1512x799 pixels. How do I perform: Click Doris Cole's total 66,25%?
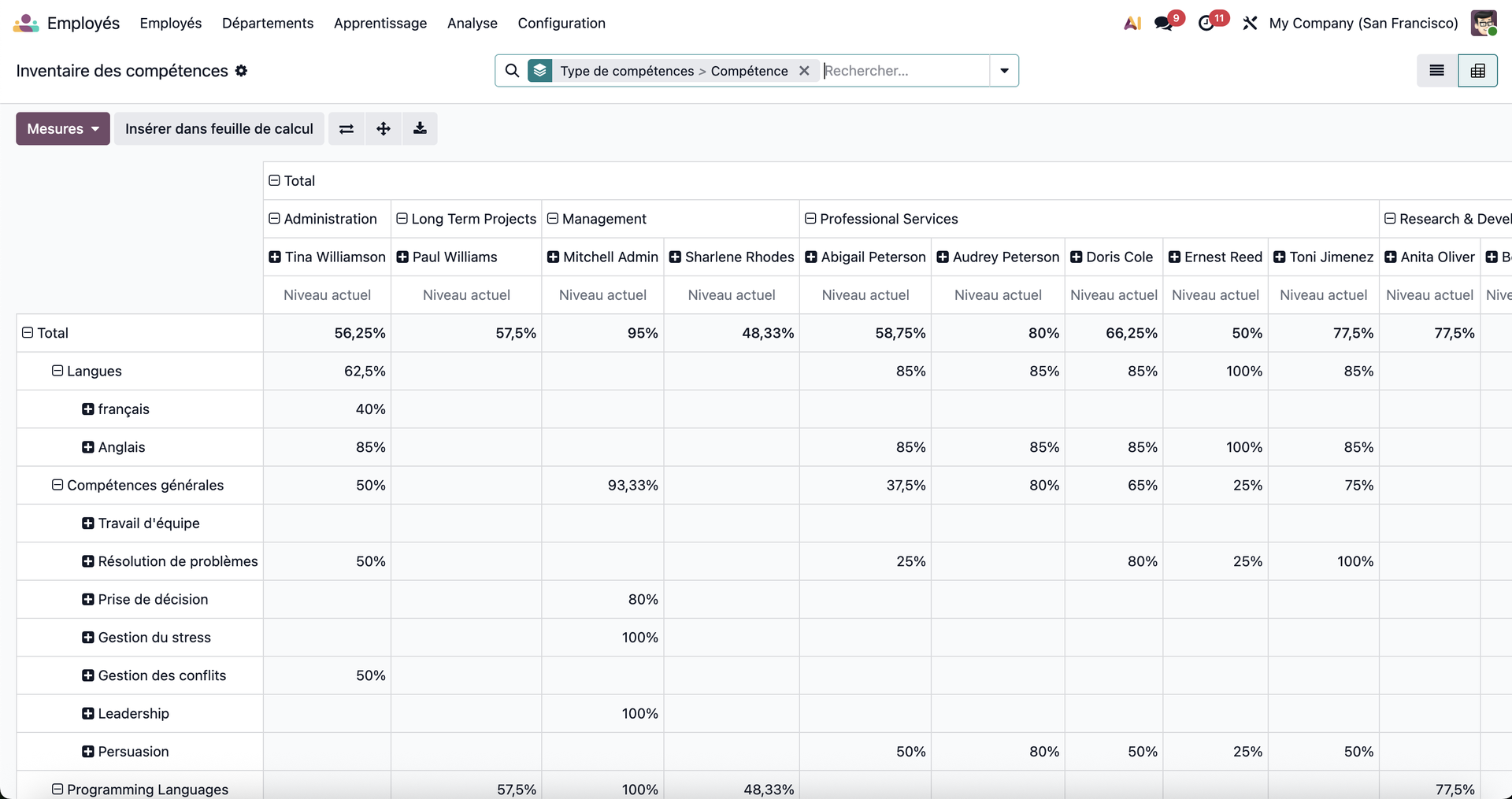(x=1131, y=333)
